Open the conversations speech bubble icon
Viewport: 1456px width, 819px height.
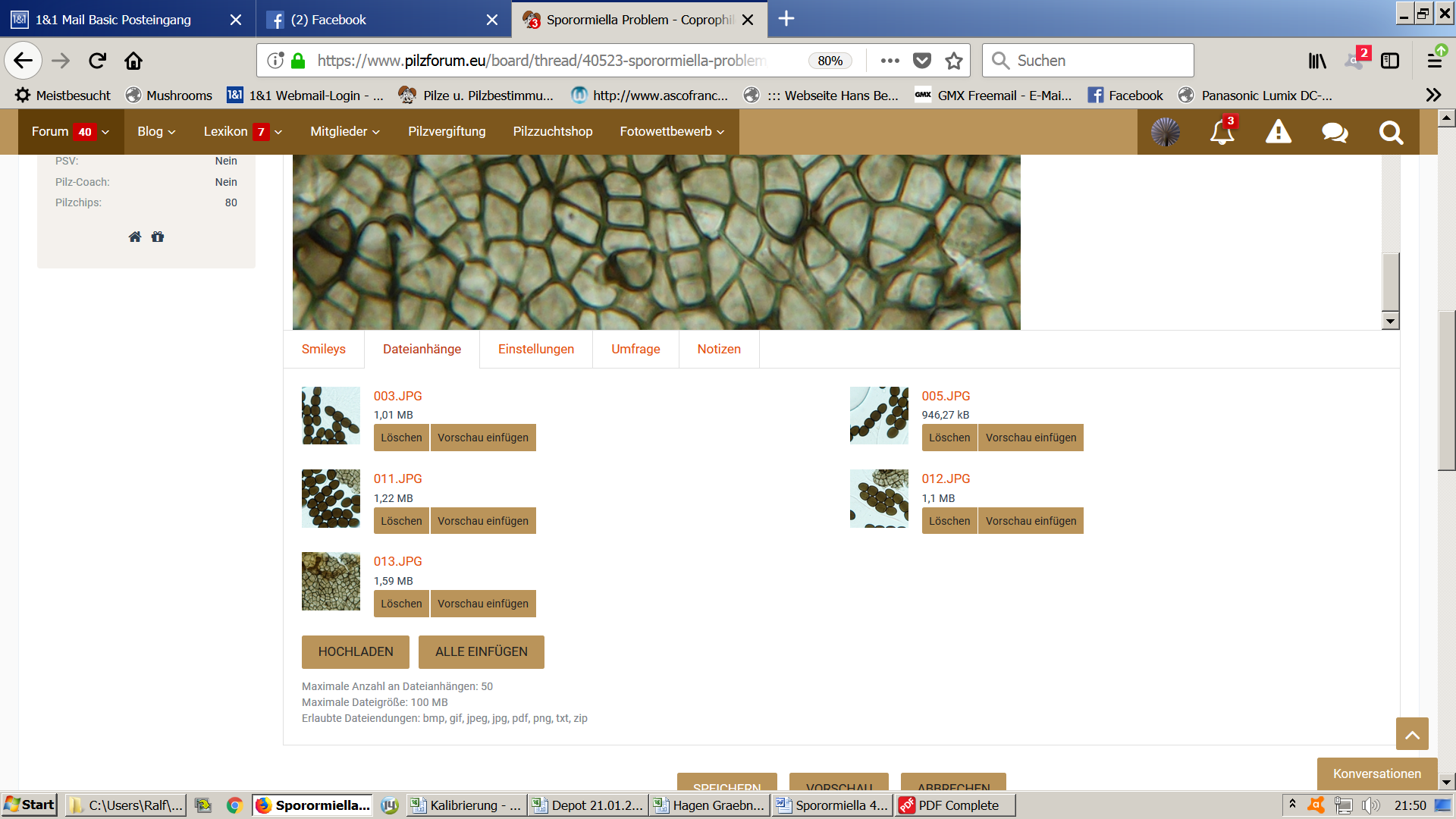point(1334,132)
